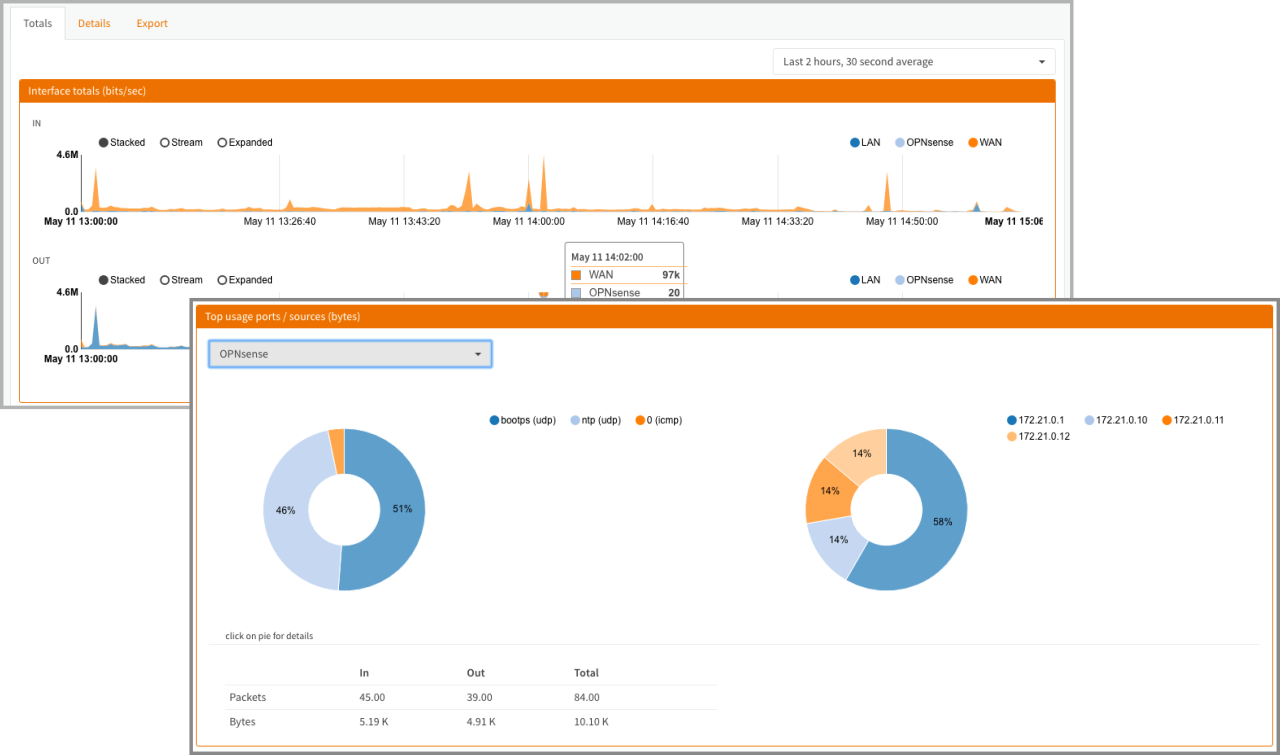
Task: Toggle ntp (udp) legend entry
Action: point(596,421)
